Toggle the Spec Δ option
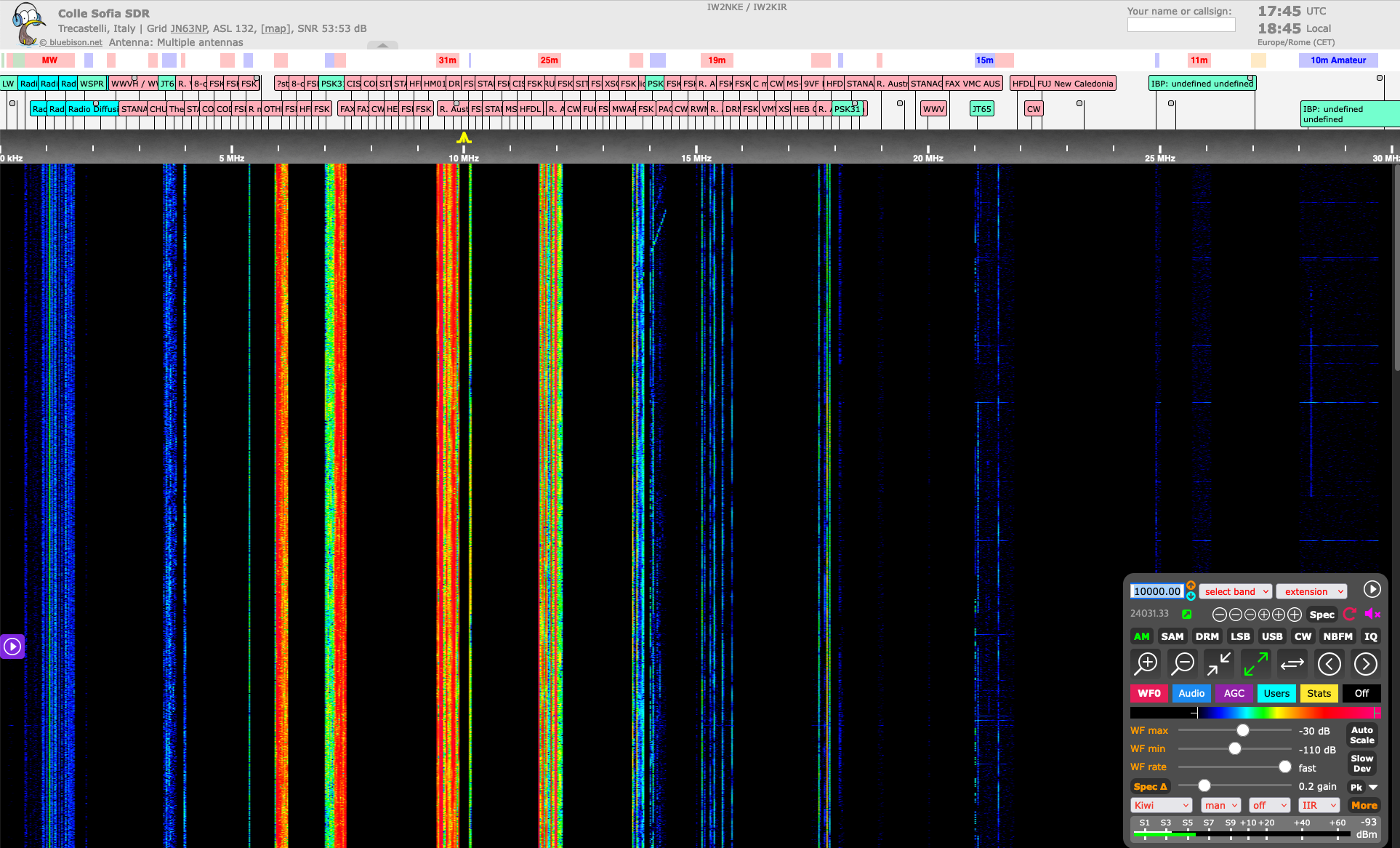 tap(1150, 786)
